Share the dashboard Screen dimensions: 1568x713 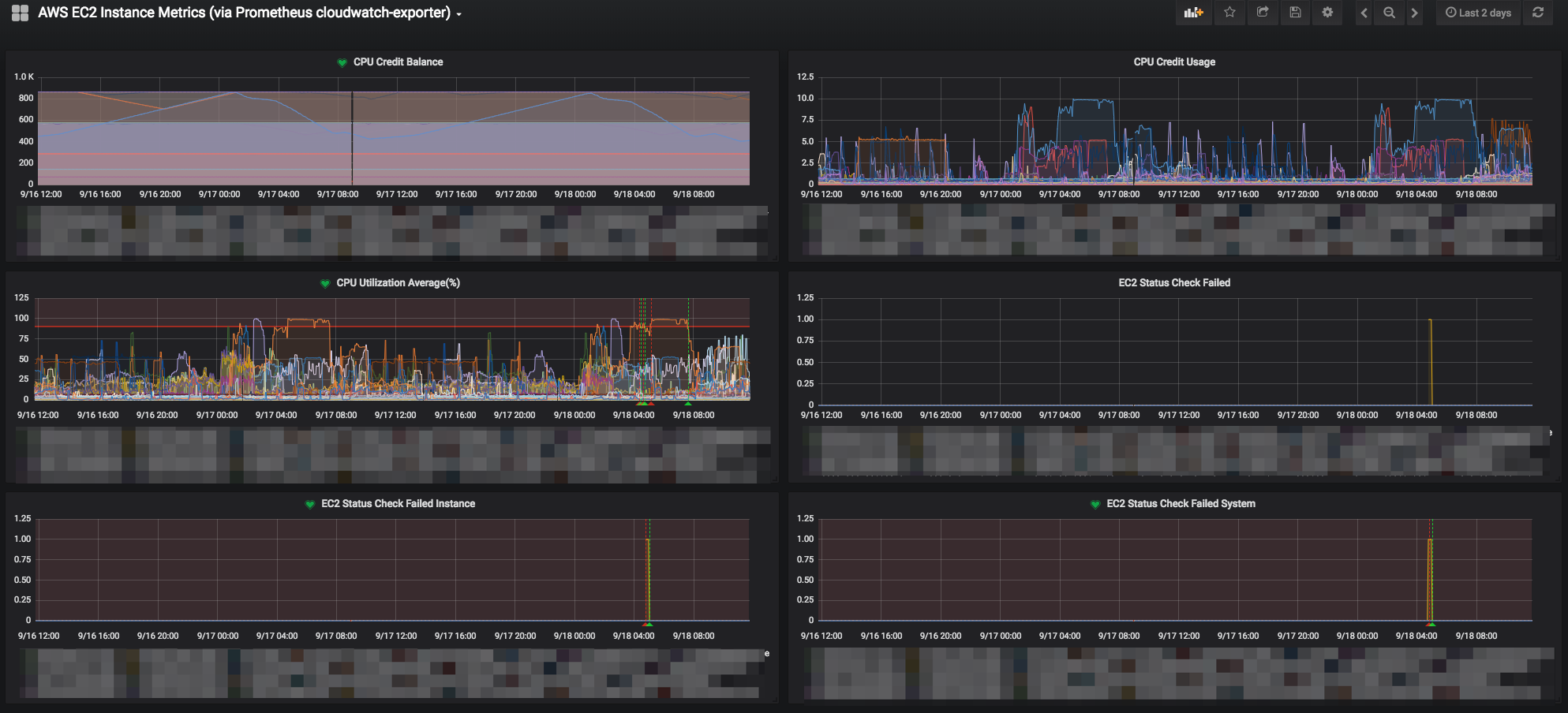(1263, 13)
